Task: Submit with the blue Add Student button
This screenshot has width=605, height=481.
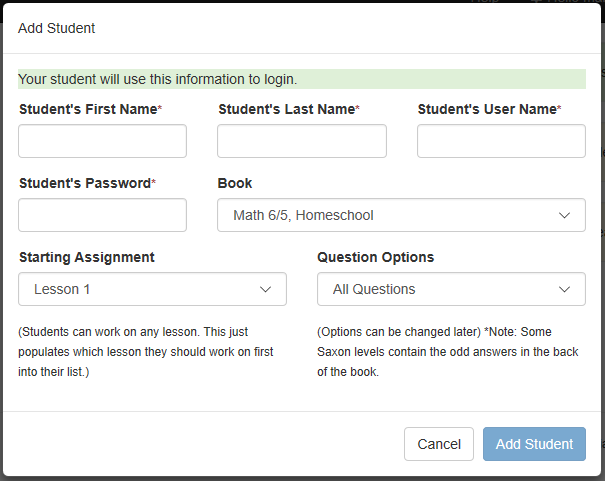Action: coord(534,444)
